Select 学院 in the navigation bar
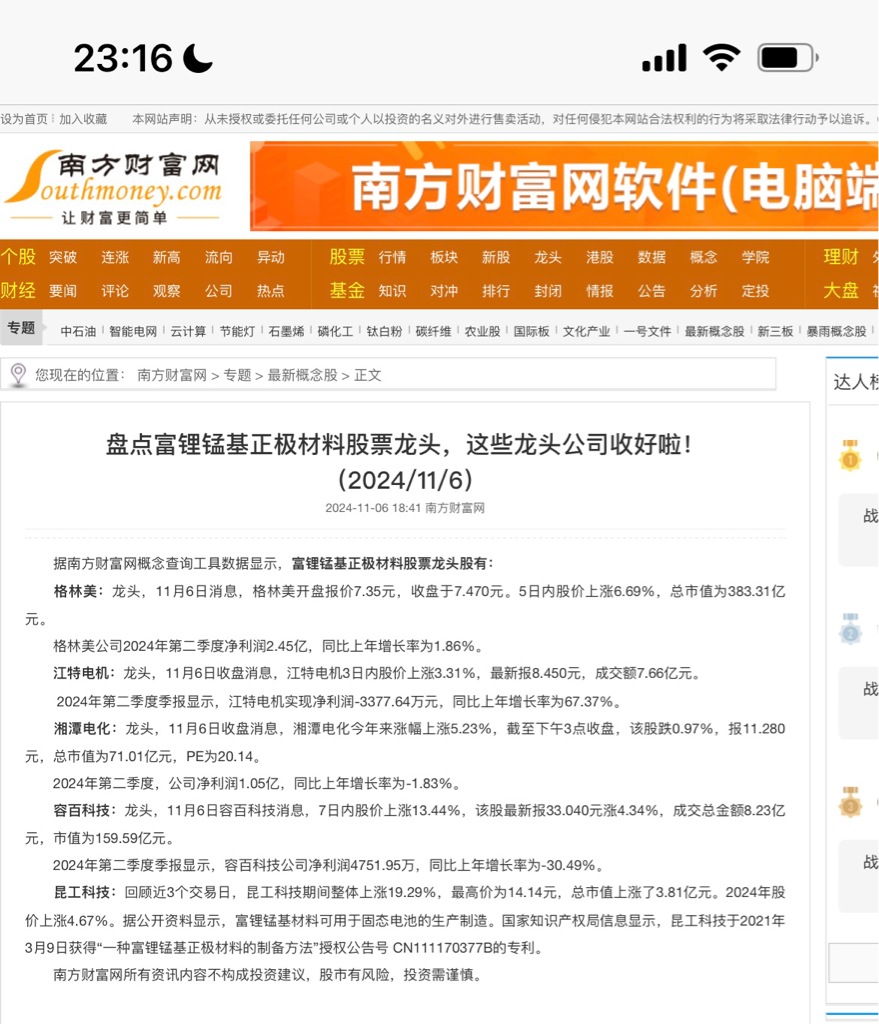 click(756, 257)
